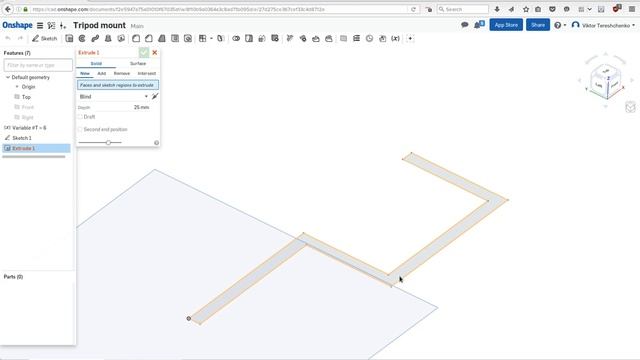Click the Share button

(538, 25)
